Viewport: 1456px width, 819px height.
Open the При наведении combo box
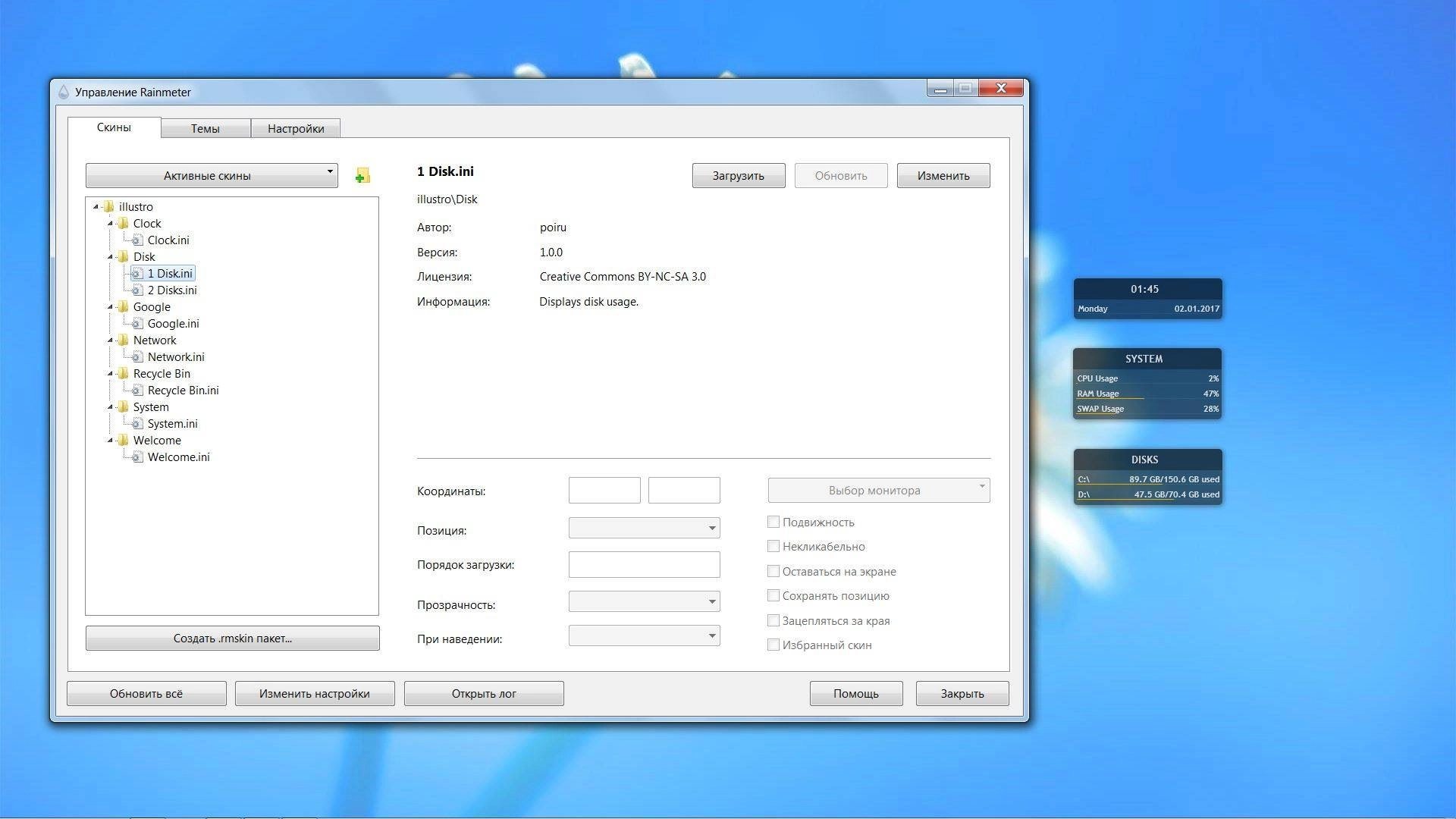pyautogui.click(x=644, y=635)
